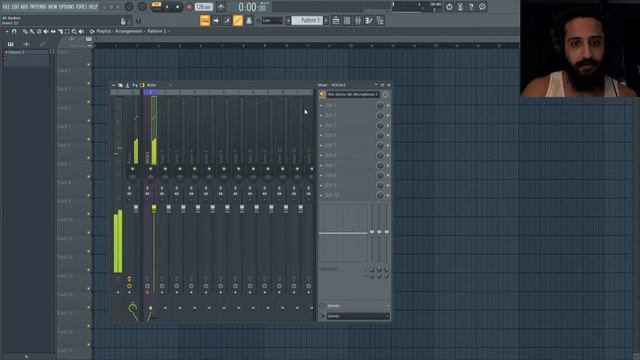
Task: Show pattern clips in the playlist picker
Action: [11, 44]
